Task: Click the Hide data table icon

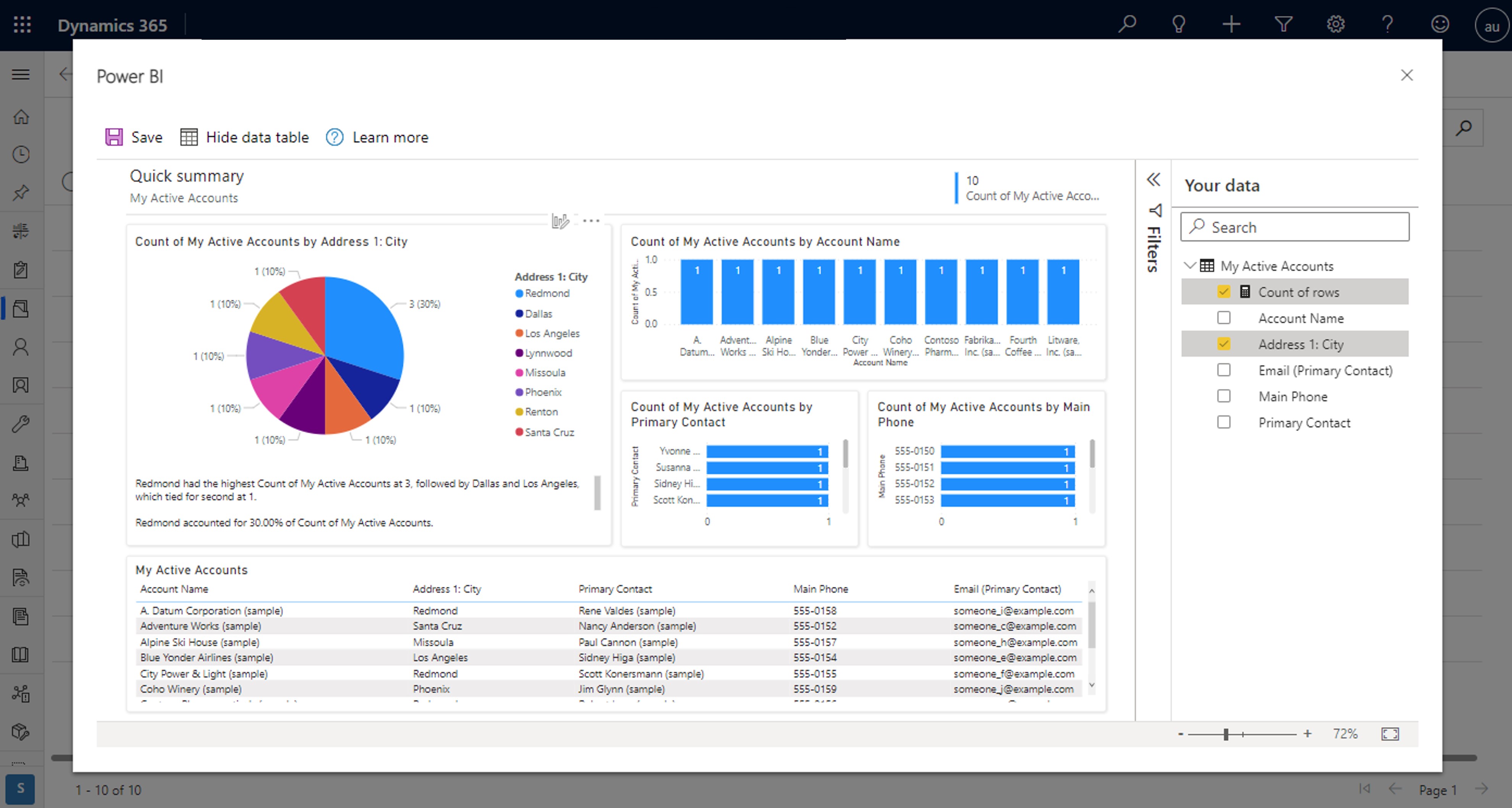Action: (188, 137)
